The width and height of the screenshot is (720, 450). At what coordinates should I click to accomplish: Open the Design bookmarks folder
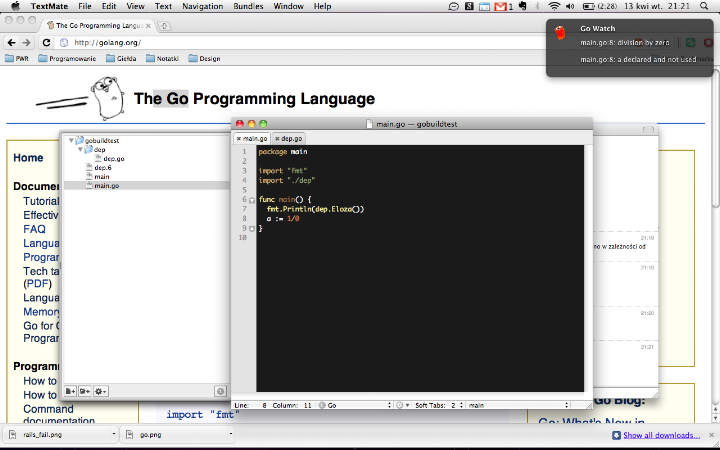tap(204, 58)
